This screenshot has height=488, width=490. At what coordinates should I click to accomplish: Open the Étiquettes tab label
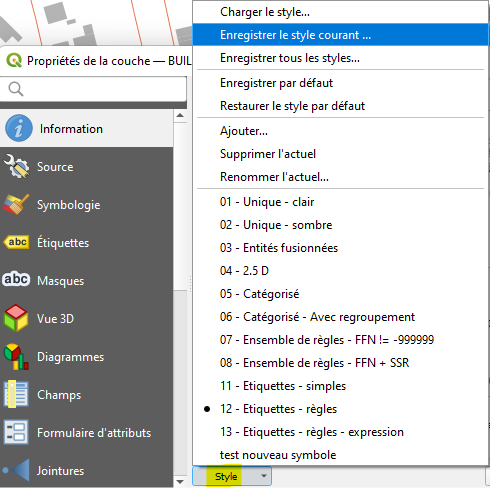63,242
